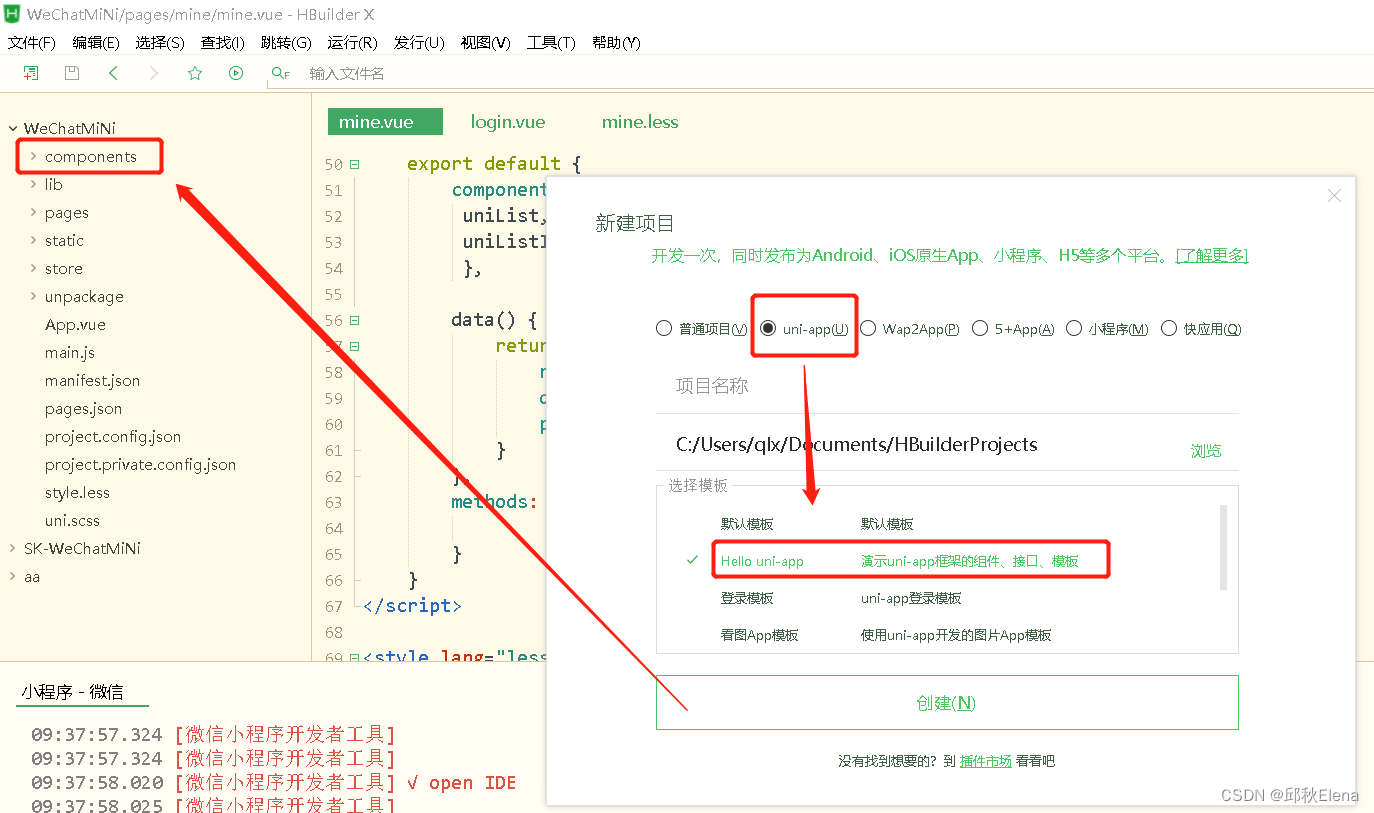This screenshot has height=813, width=1374.
Task: Open the 发行(U) menu
Action: pos(419,43)
